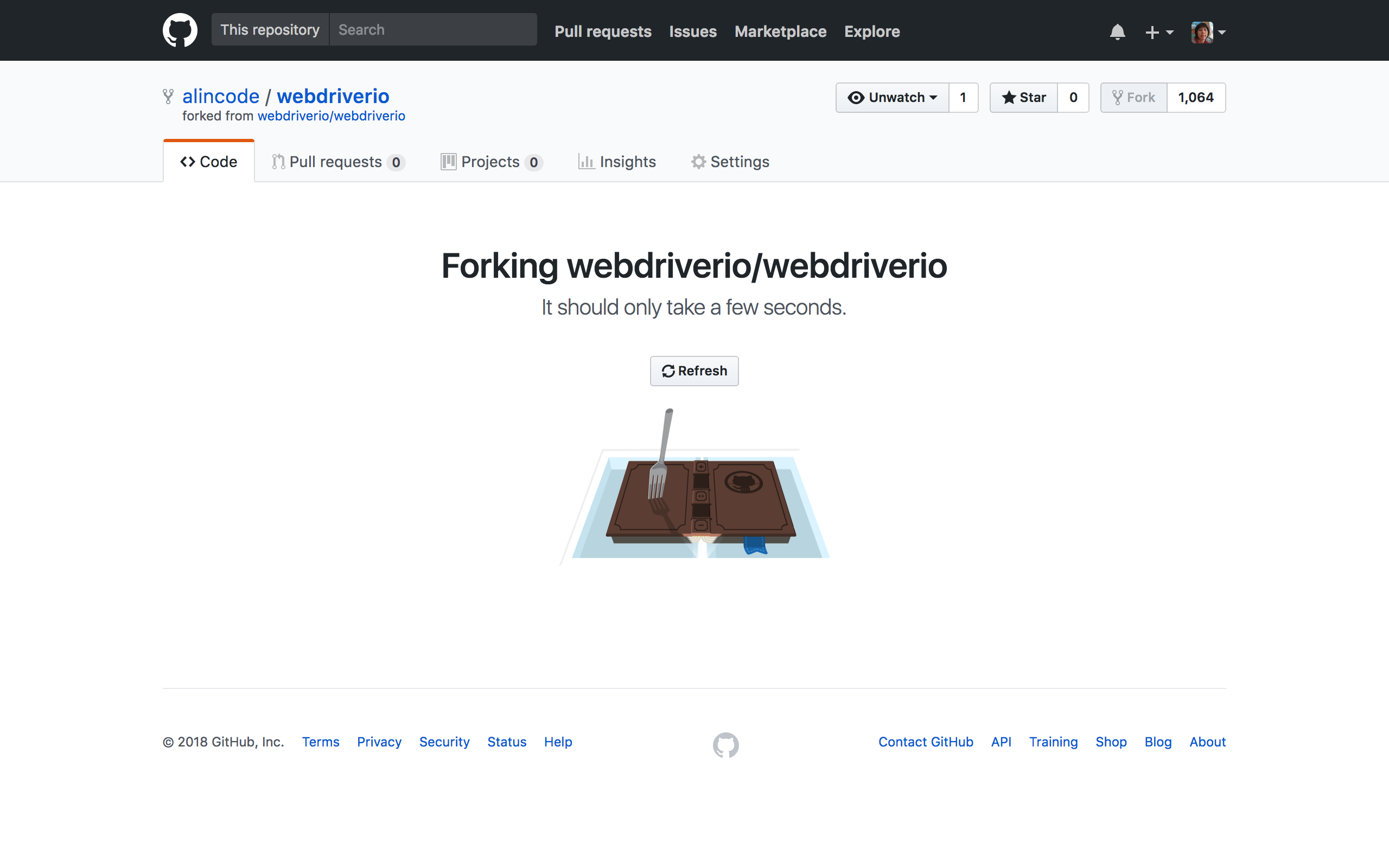This screenshot has height=868, width=1389.
Task: Open the notifications bell icon
Action: [1117, 31]
